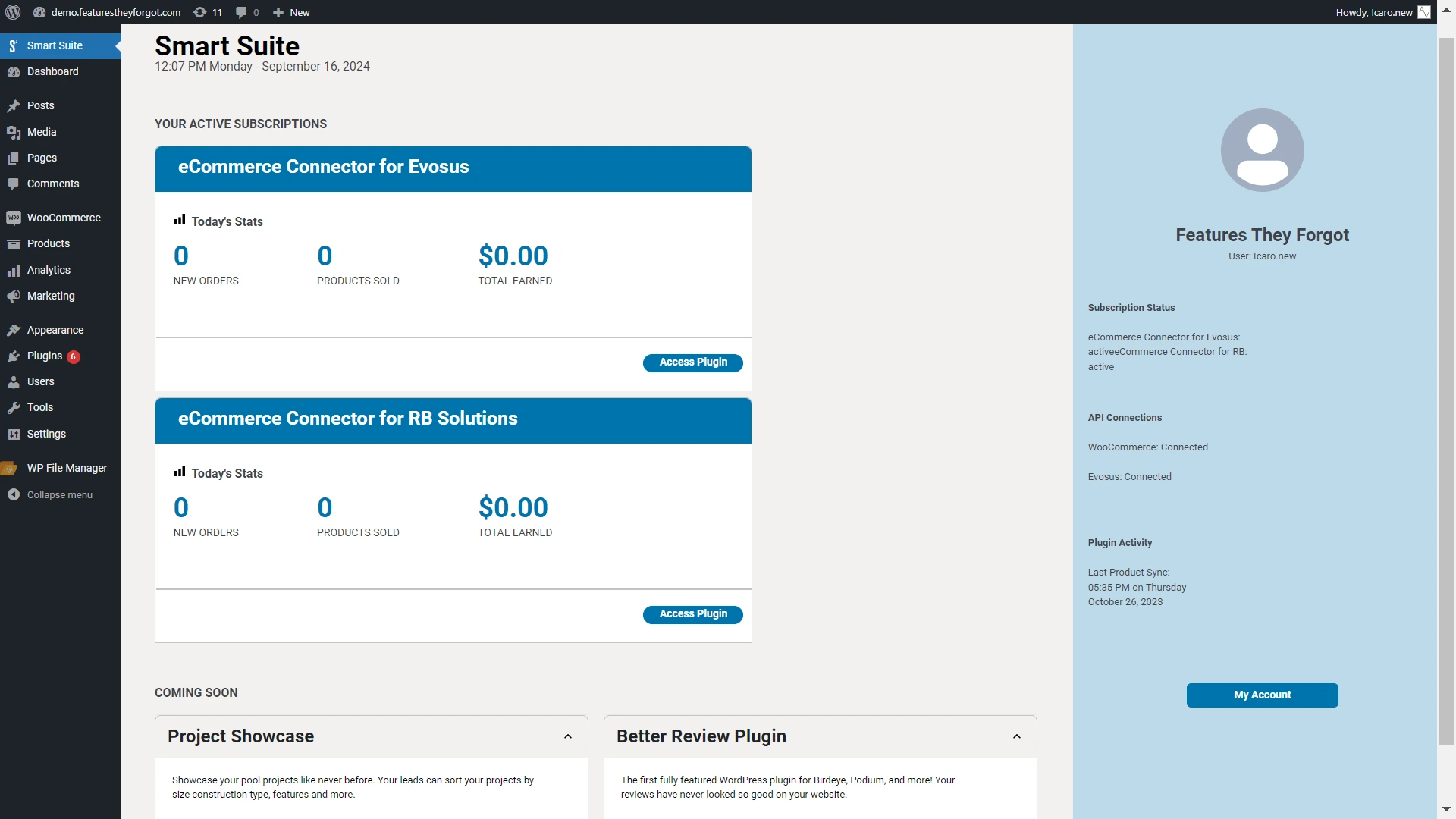Select Appearance in the sidebar

pos(55,330)
